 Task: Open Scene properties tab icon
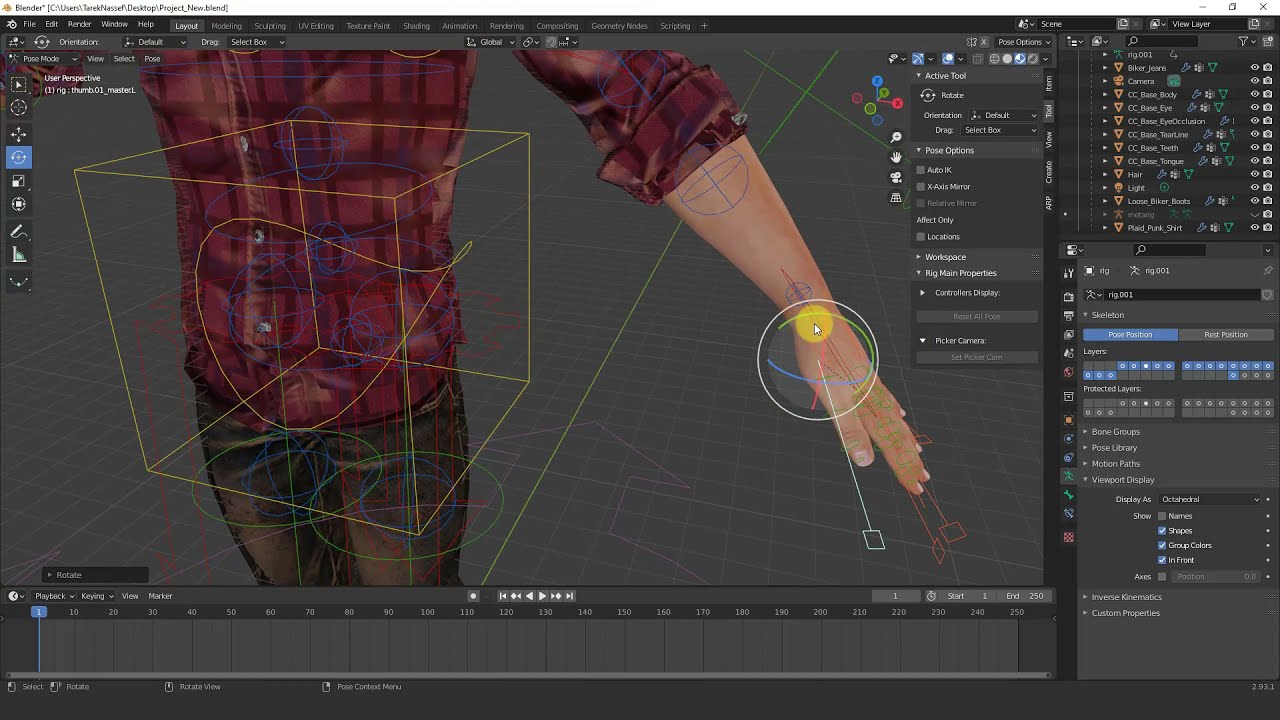1069,354
